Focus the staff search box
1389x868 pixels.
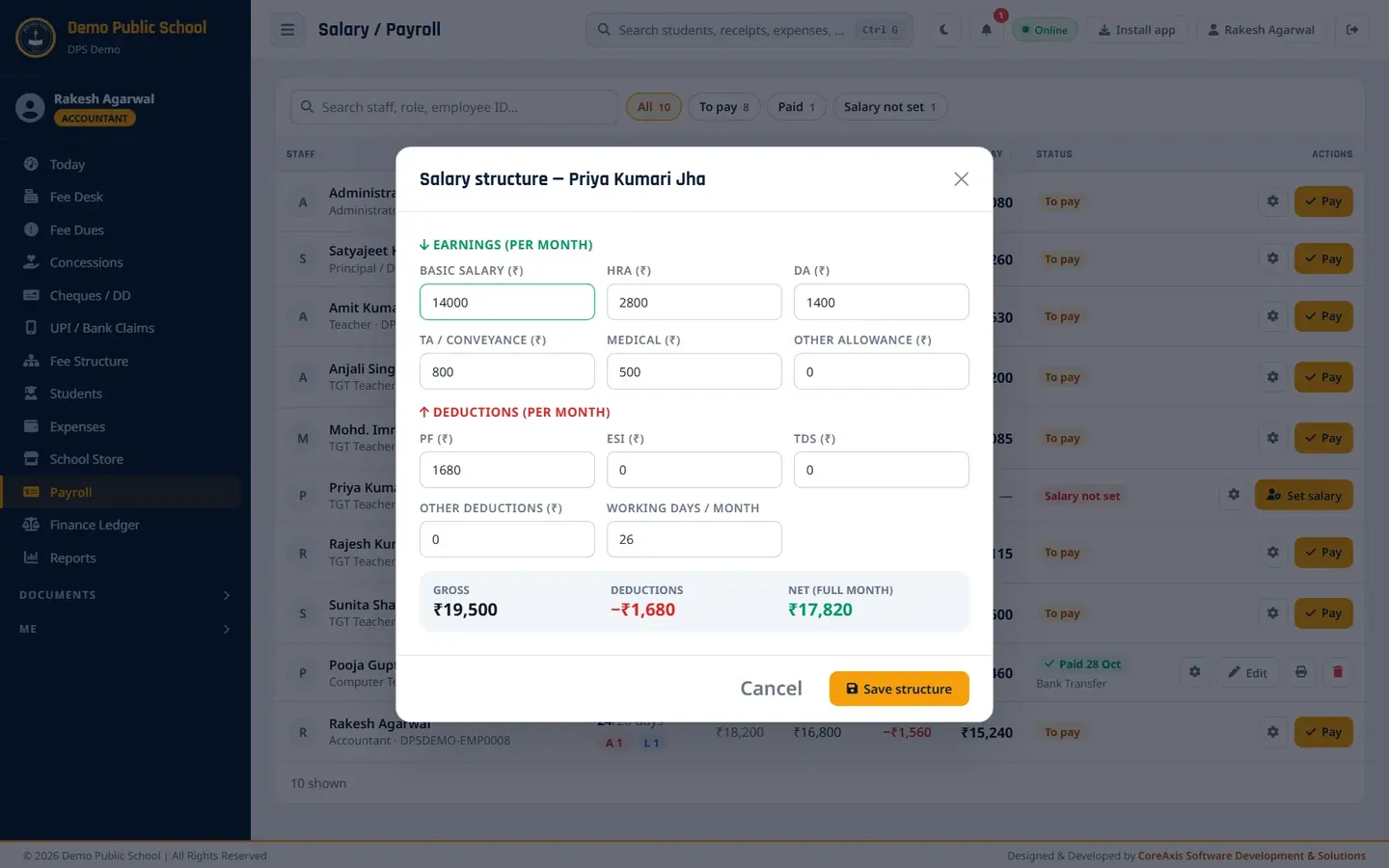[x=454, y=107]
